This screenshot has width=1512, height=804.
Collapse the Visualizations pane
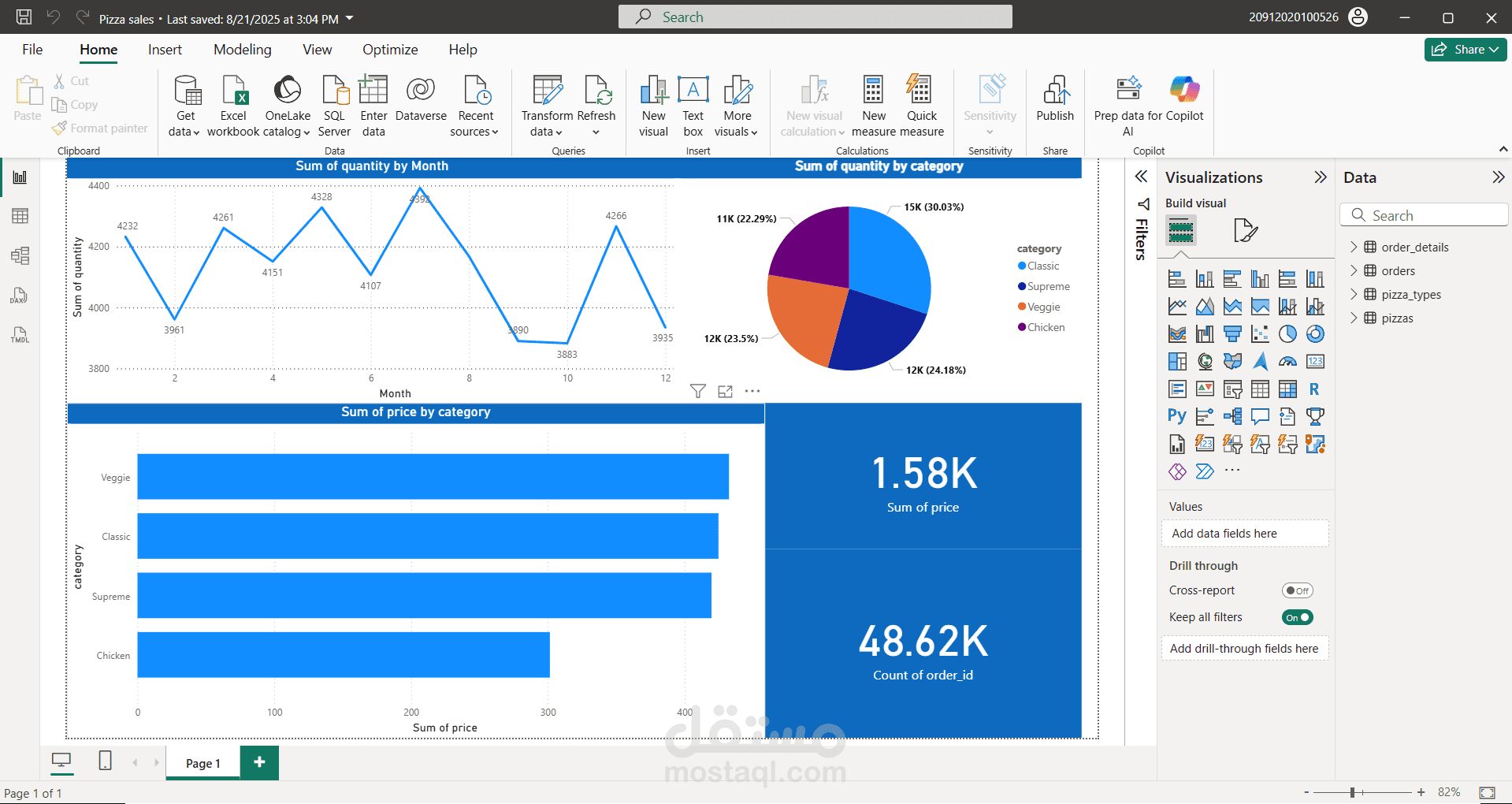click(1321, 177)
